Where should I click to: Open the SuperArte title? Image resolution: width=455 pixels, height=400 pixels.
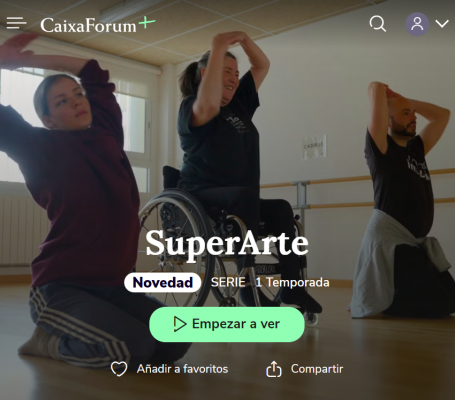tap(227, 244)
